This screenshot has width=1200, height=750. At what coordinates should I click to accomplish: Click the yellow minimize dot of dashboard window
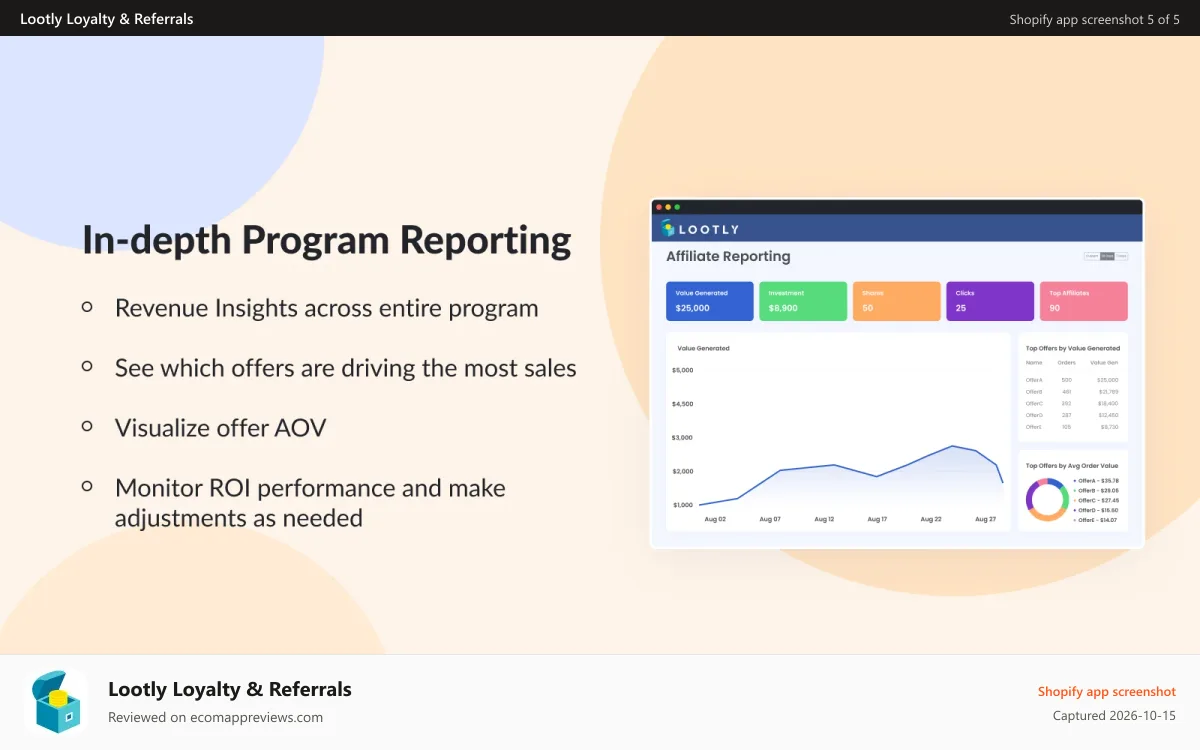(668, 207)
